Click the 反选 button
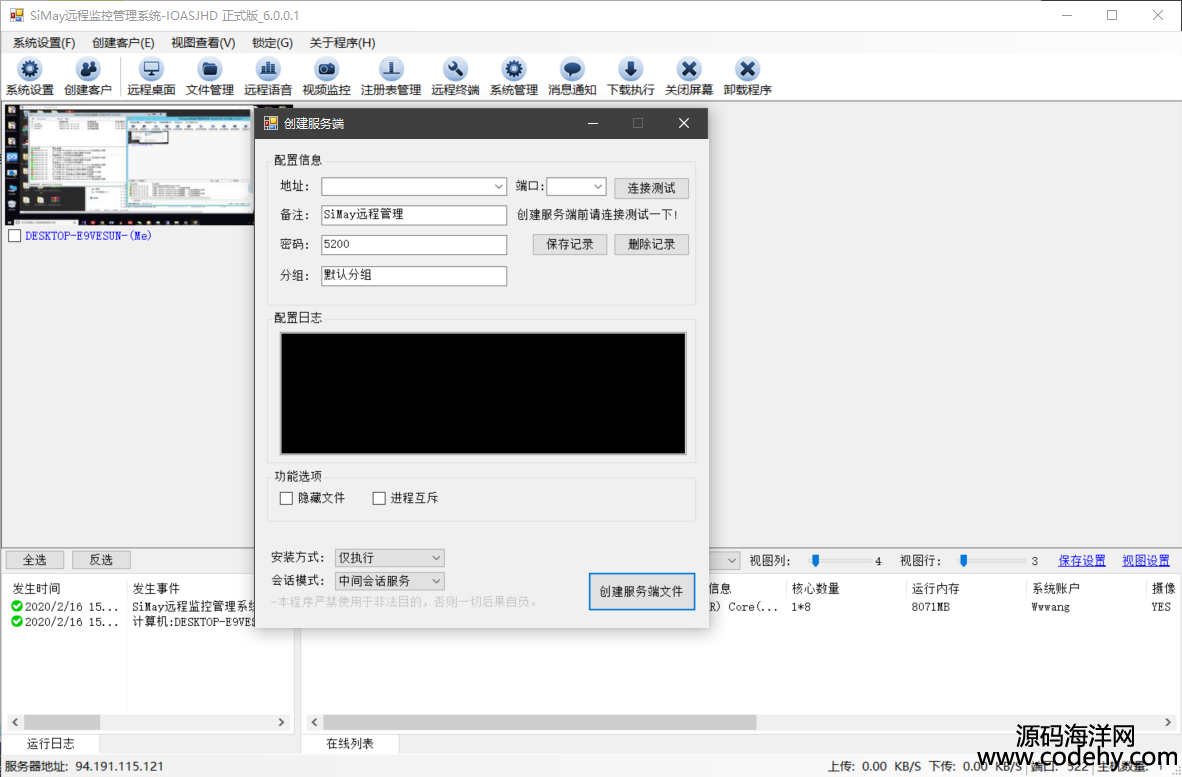The height and width of the screenshot is (777, 1182). pos(101,560)
